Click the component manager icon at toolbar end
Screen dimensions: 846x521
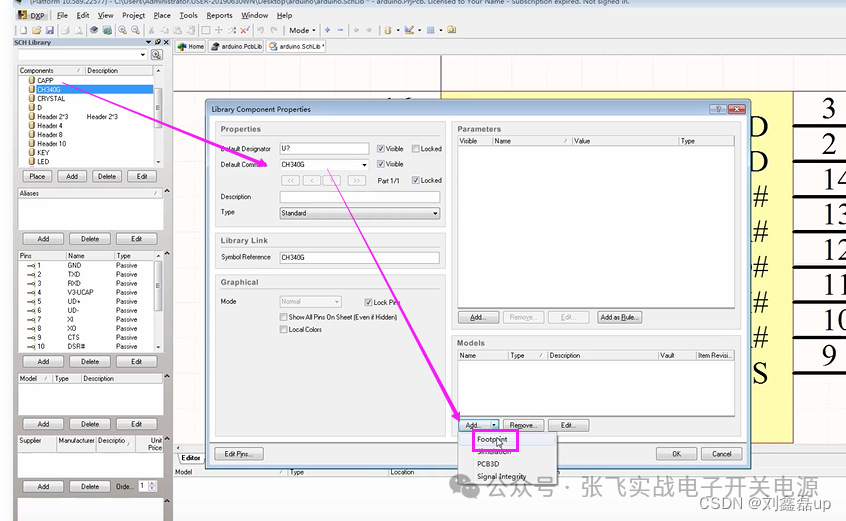click(452, 30)
